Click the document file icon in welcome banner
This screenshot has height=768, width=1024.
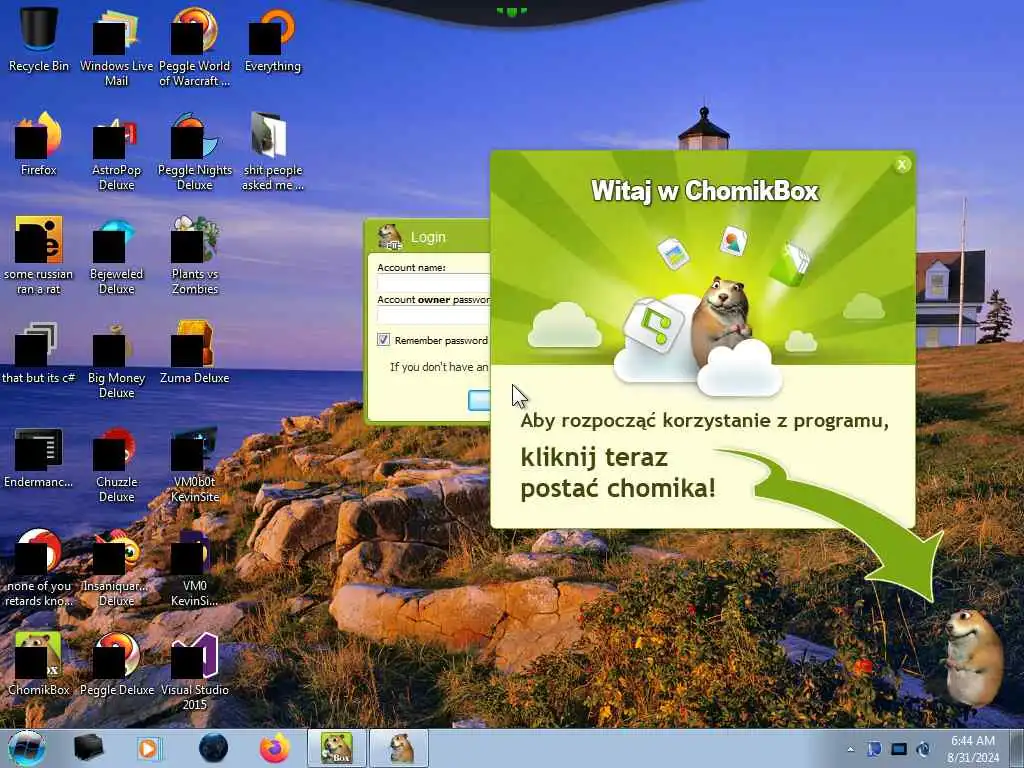click(x=673, y=253)
